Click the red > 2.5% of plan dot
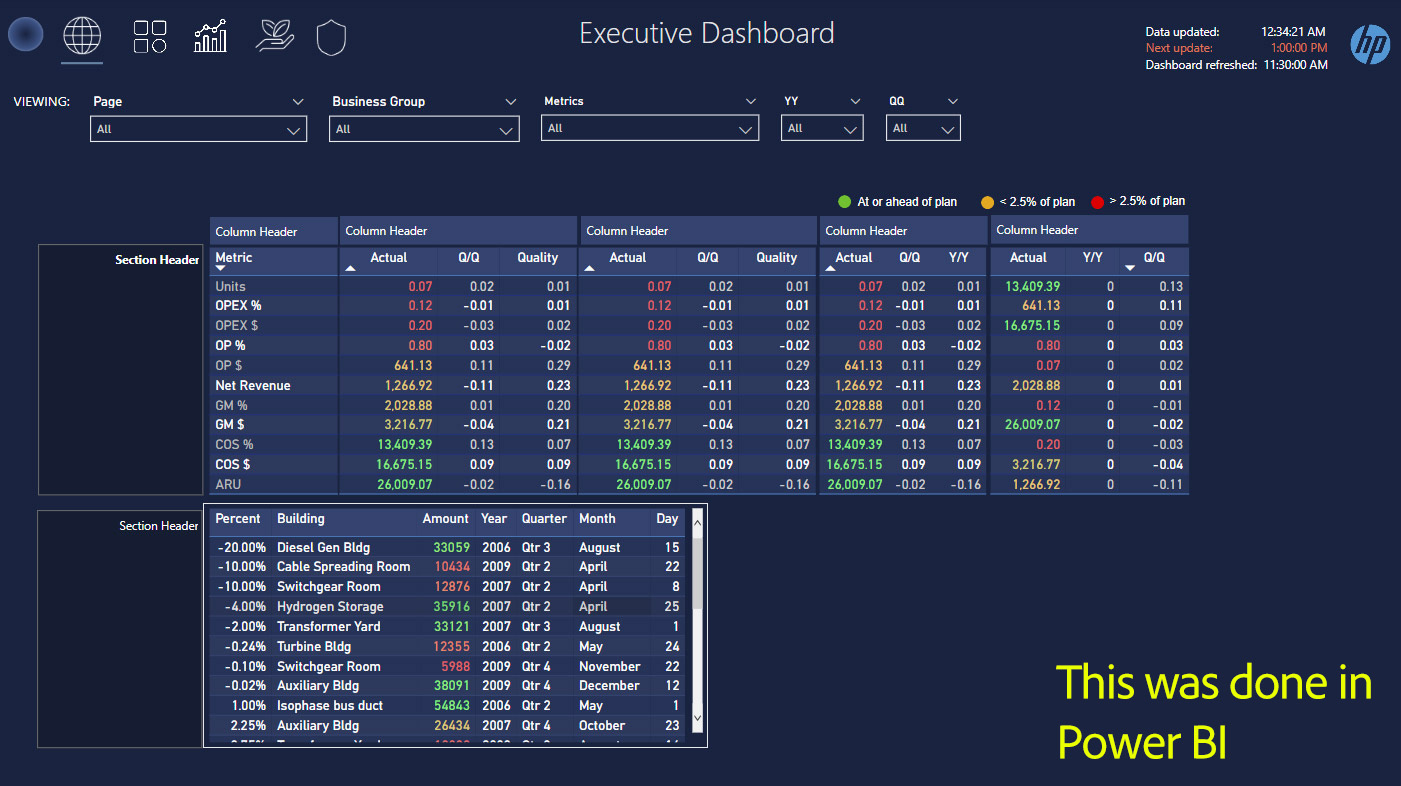 coord(1097,202)
